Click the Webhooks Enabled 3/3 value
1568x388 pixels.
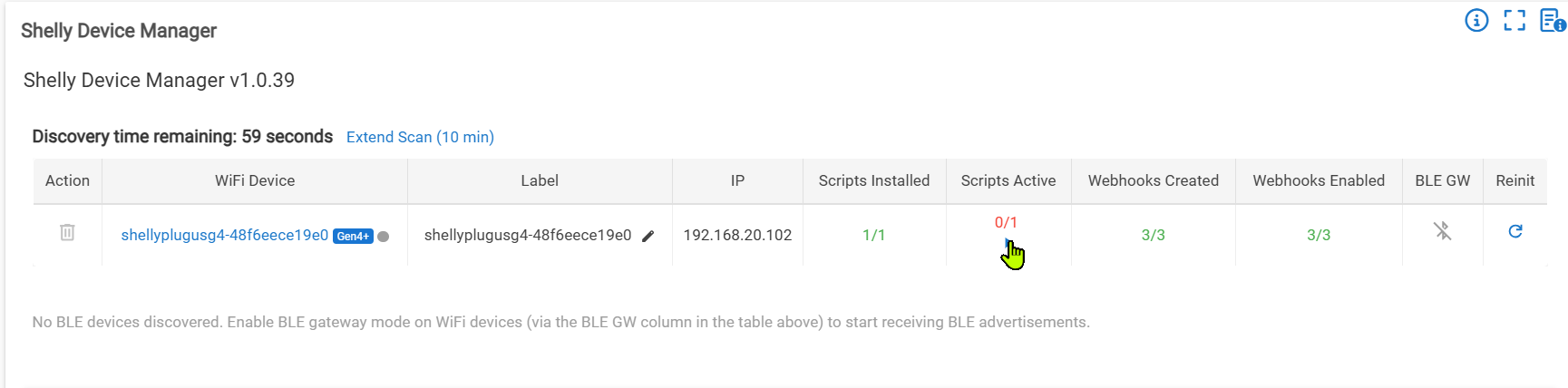(1319, 235)
